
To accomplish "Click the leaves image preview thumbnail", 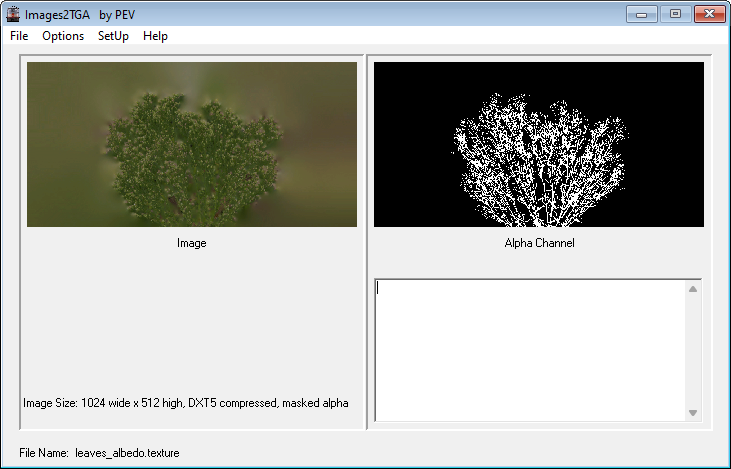I will pos(192,145).
